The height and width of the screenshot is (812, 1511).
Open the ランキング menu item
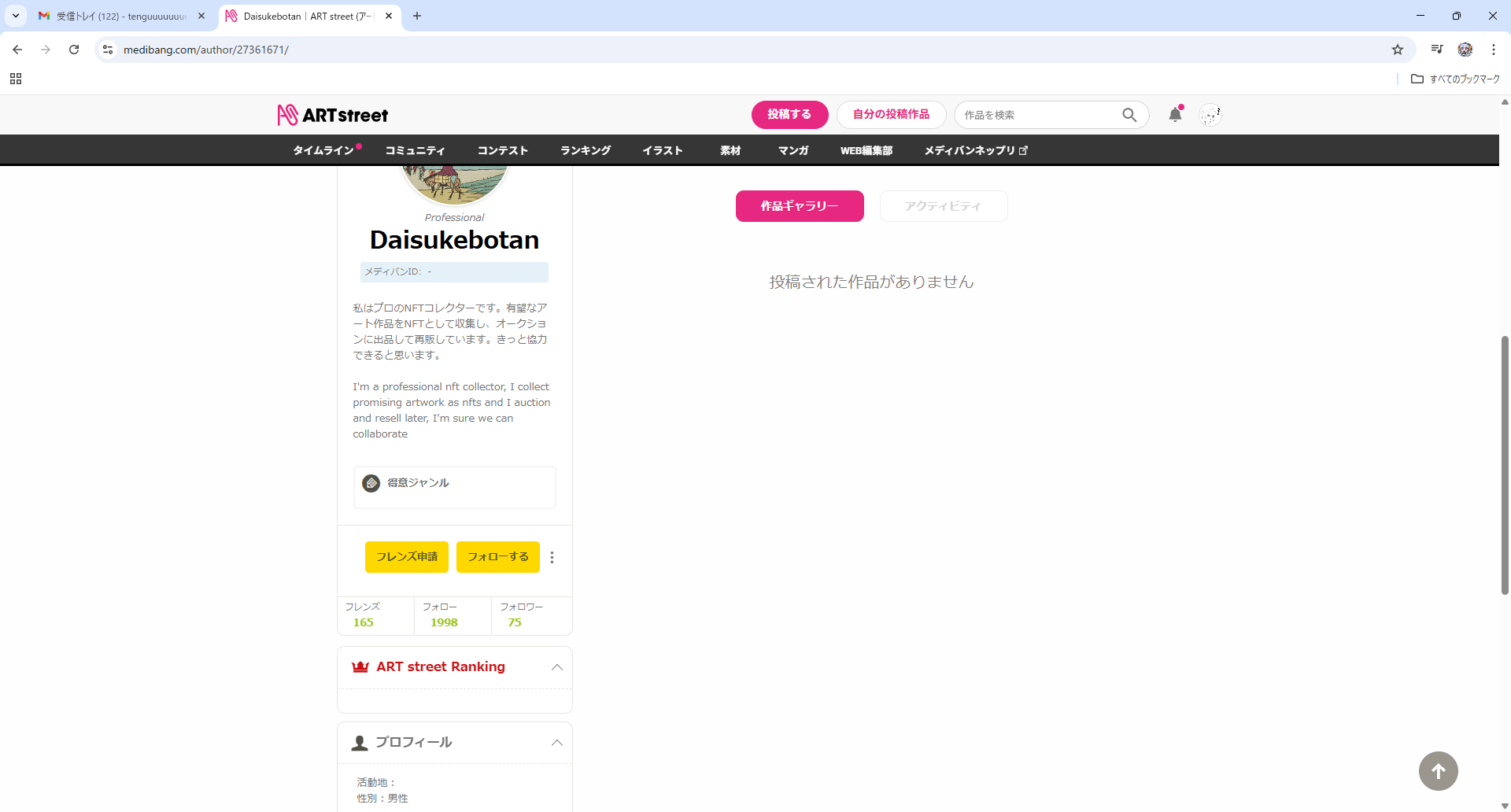[586, 150]
